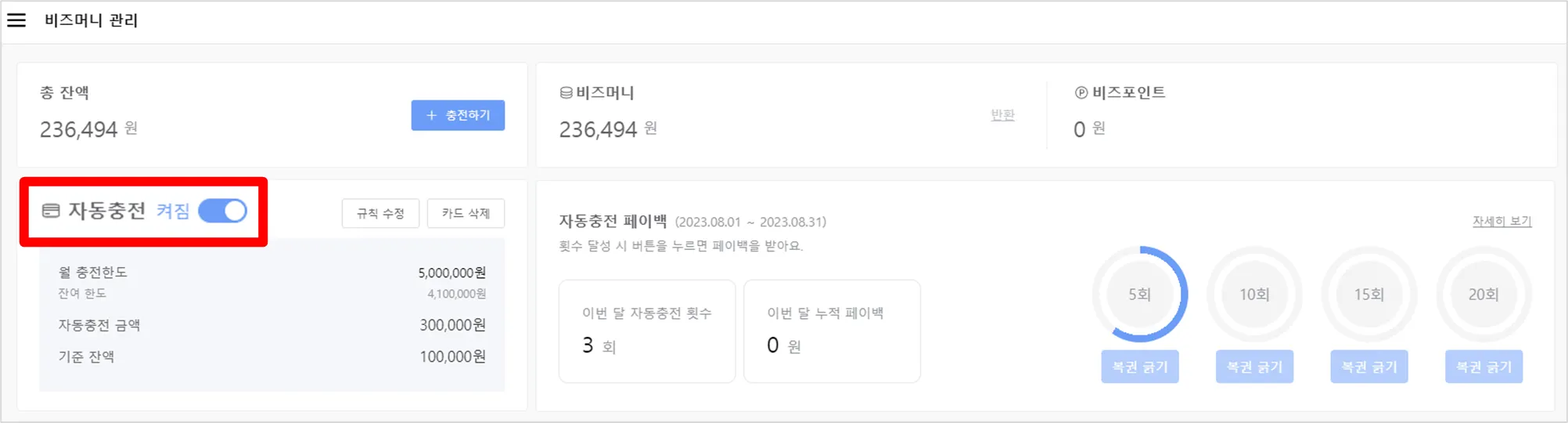Image resolution: width=1568 pixels, height=423 pixels.
Task: Click the 규칙 수정 button
Action: pyautogui.click(x=380, y=213)
